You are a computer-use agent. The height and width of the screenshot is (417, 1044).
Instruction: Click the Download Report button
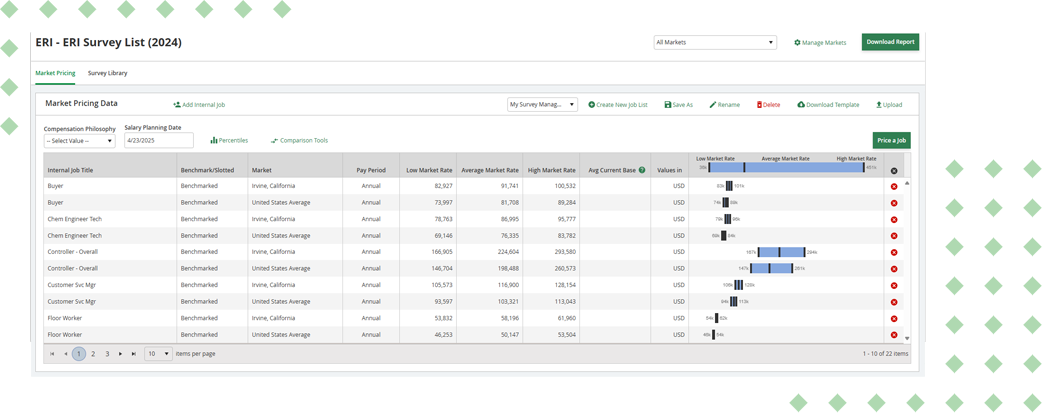(x=890, y=42)
